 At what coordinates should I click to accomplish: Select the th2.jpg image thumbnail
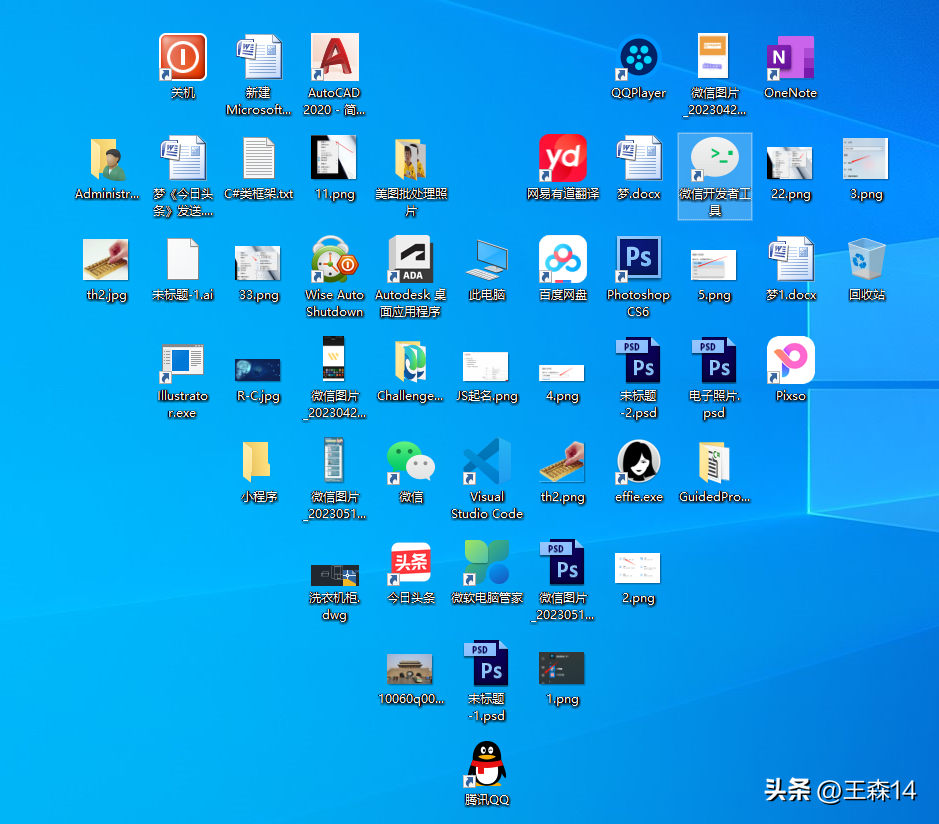point(106,261)
